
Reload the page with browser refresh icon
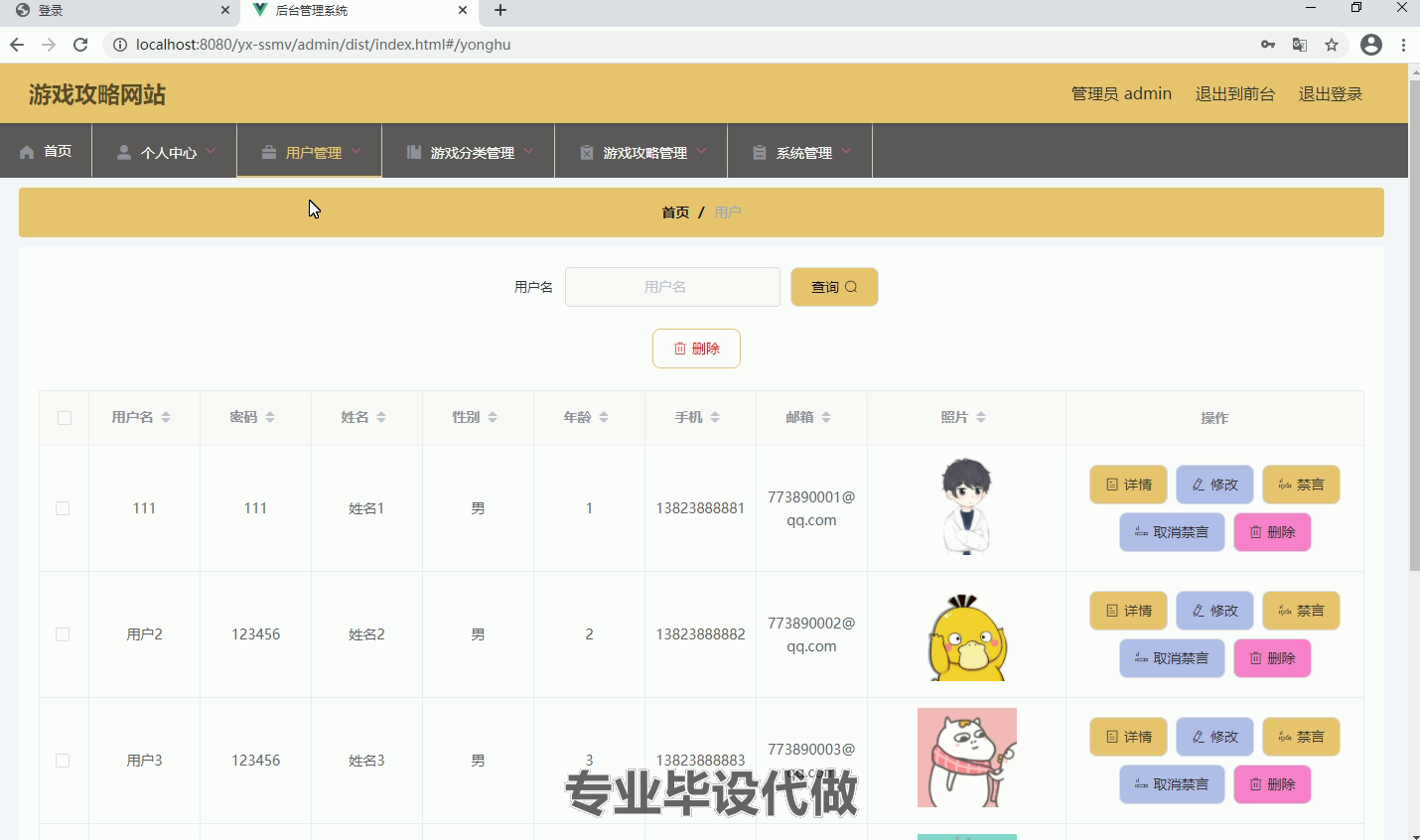coord(80,45)
